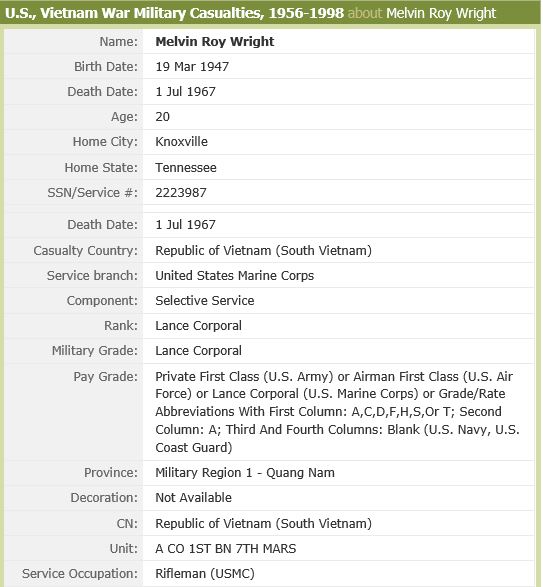The image size is (543, 587).
Task: Click Melvin Roy Wright in the header bar
Action: point(441,13)
